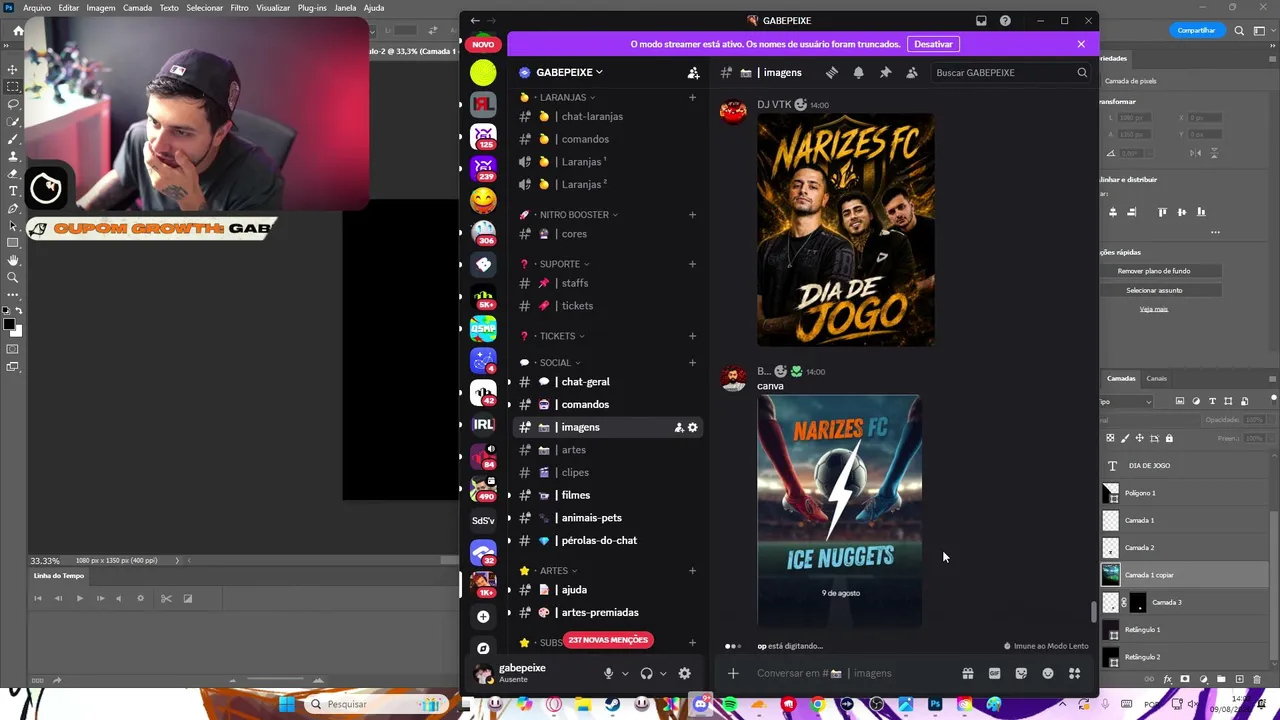Click attachment plus button in message bar

coord(733,673)
